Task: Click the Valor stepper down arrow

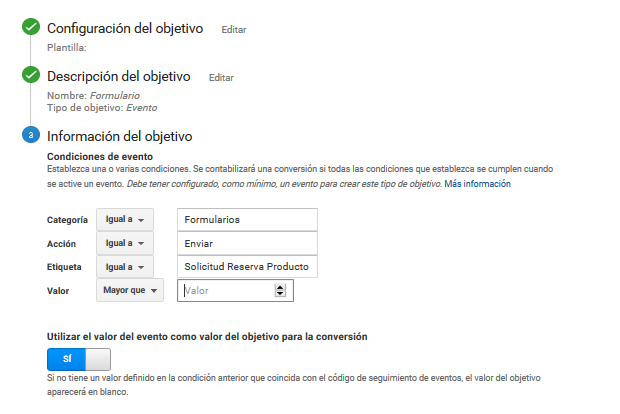Action: (x=280, y=293)
